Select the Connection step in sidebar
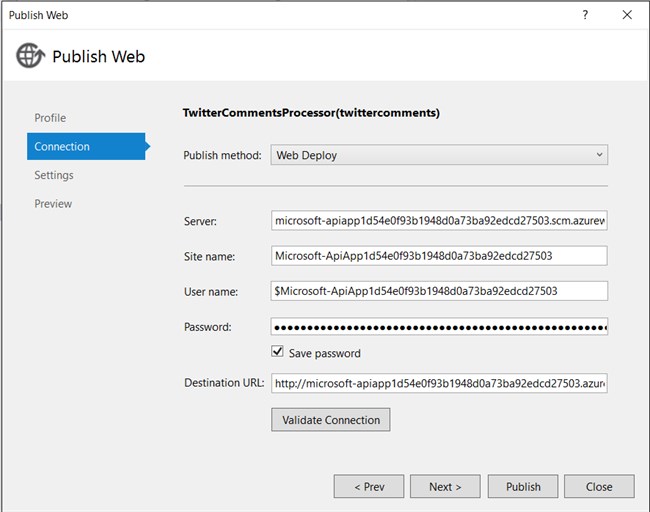This screenshot has height=512, width=650. coord(62,147)
